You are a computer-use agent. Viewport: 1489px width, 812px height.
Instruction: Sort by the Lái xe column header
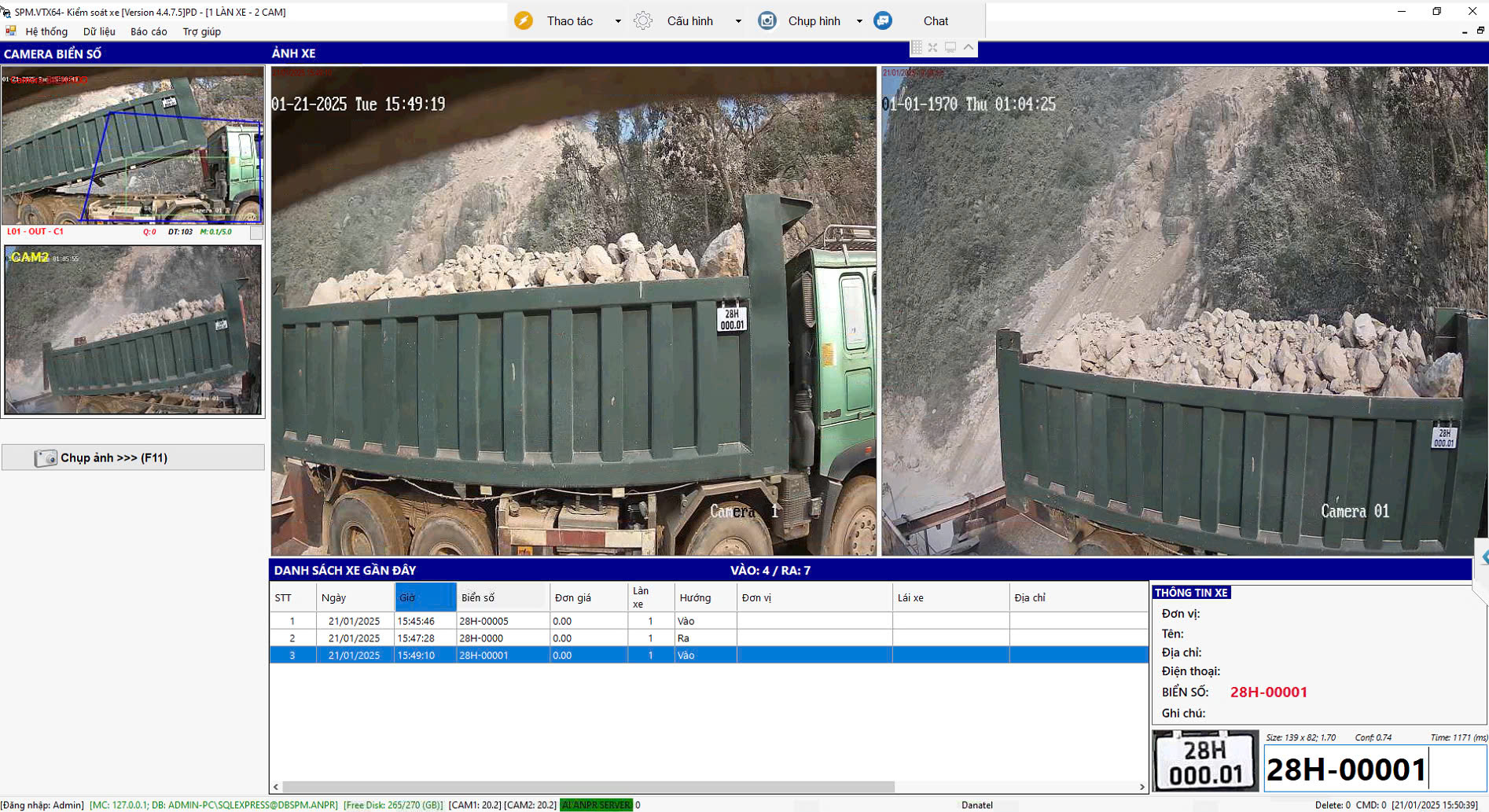click(x=951, y=597)
